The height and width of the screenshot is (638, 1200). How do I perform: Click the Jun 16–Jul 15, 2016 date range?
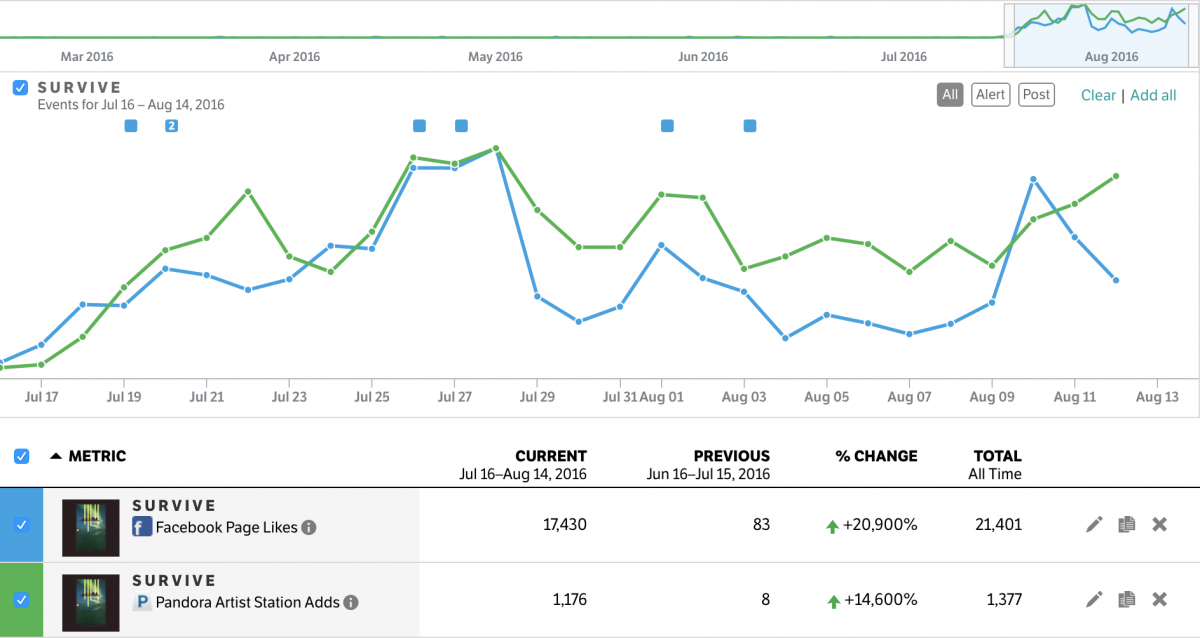[709, 474]
